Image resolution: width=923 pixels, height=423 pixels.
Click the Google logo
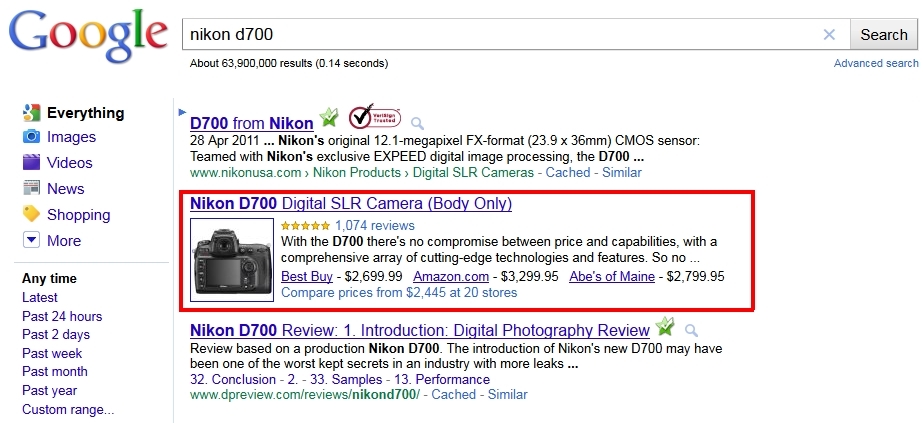[x=88, y=36]
